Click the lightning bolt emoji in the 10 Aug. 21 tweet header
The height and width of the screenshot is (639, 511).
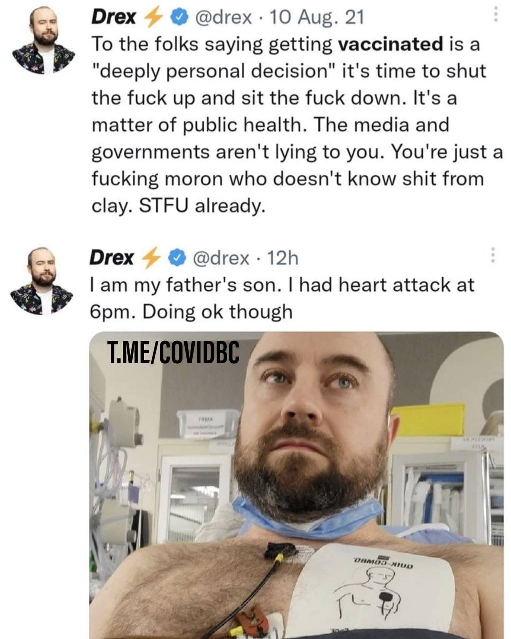click(x=154, y=17)
